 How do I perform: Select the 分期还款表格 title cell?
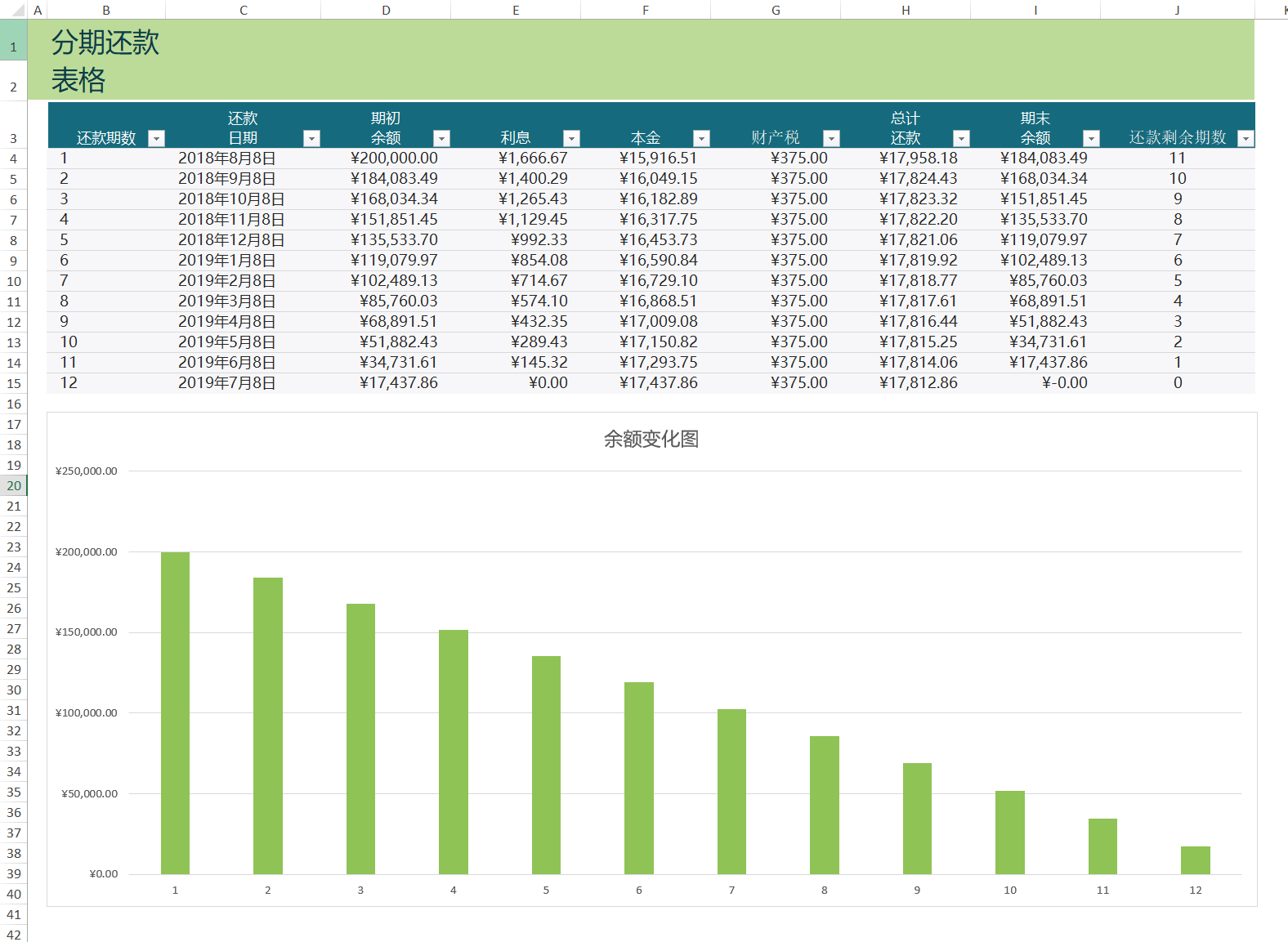pos(106,60)
